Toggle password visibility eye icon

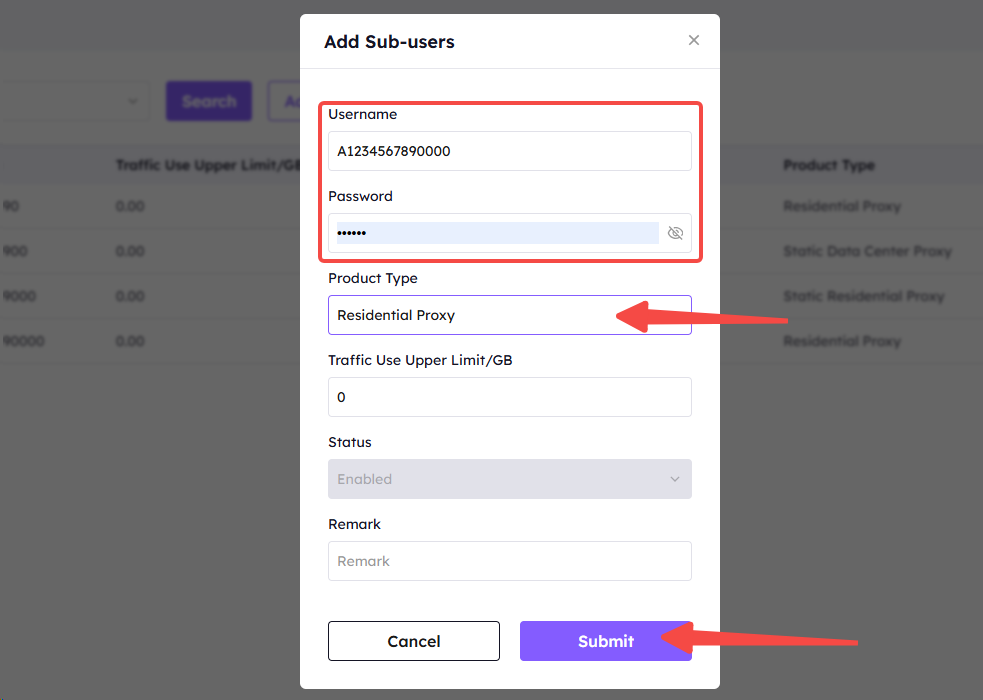pyautogui.click(x=675, y=233)
